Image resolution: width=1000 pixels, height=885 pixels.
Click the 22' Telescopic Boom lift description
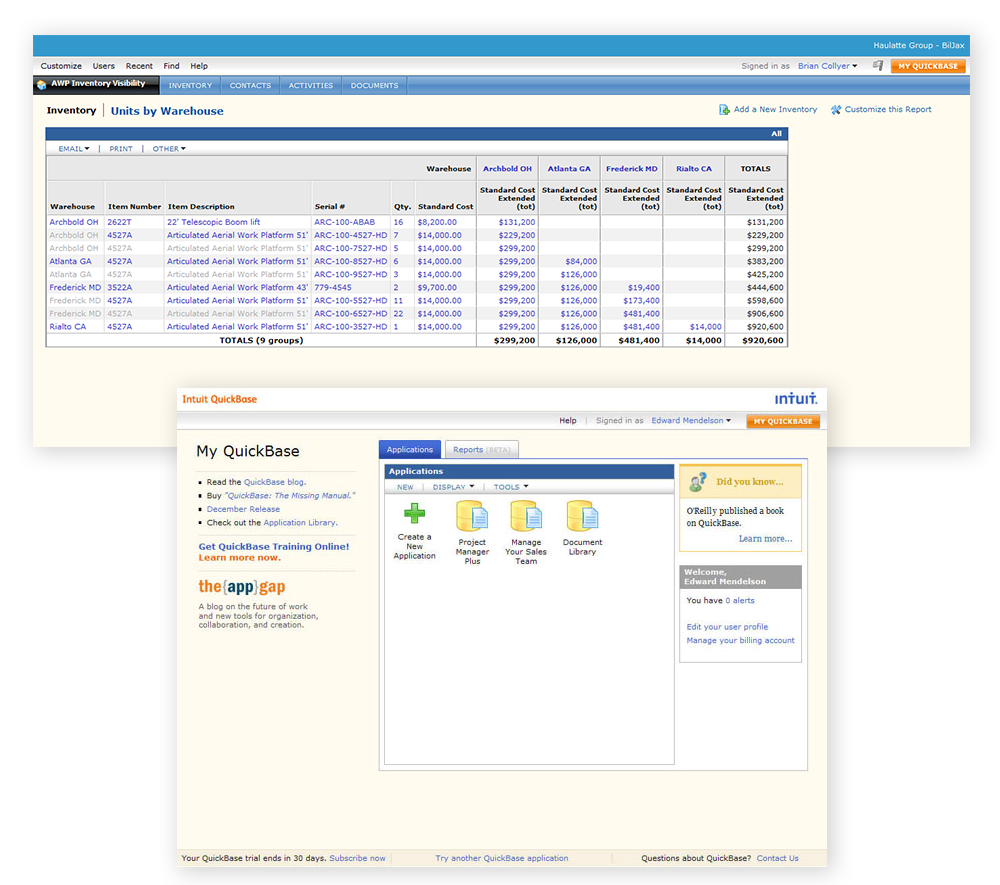214,222
